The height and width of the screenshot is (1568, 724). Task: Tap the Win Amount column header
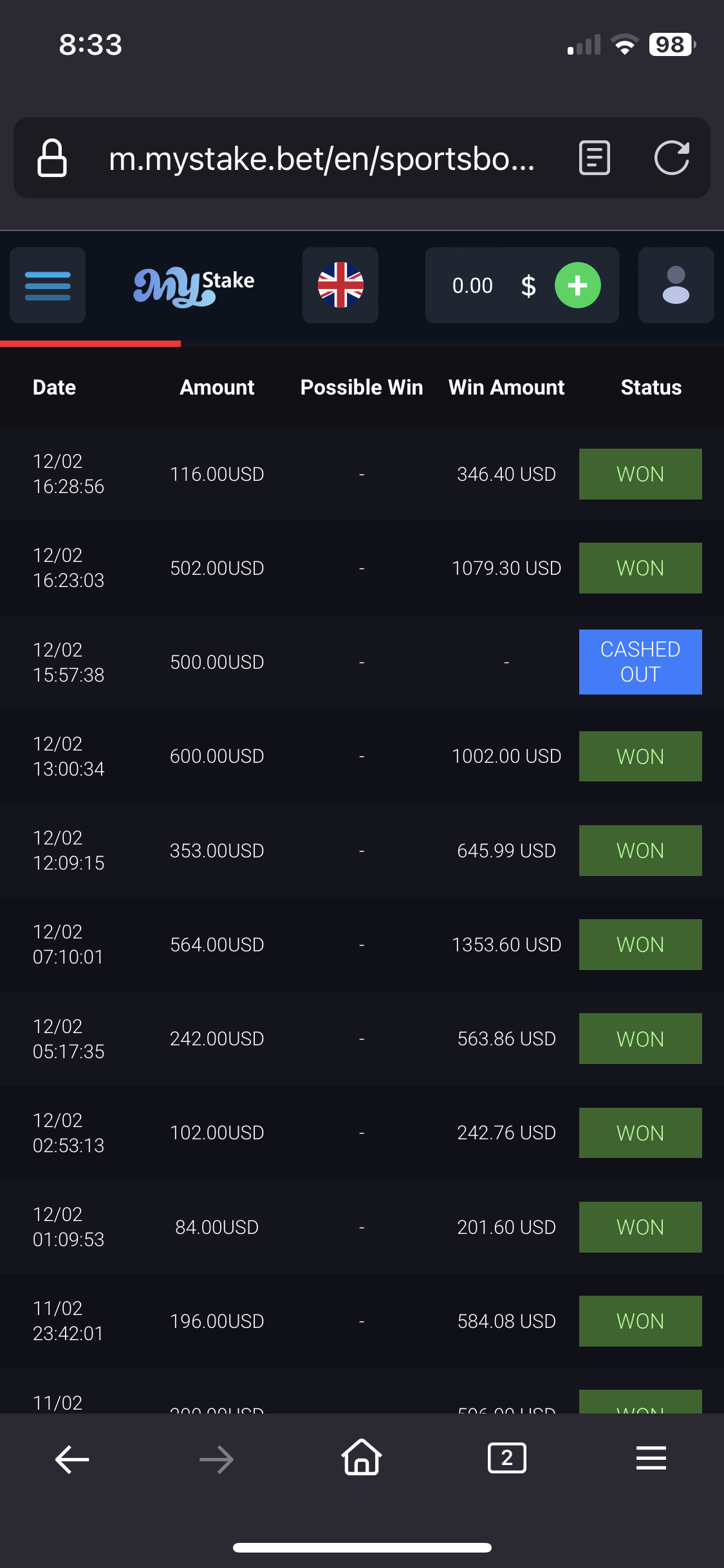[x=506, y=387]
